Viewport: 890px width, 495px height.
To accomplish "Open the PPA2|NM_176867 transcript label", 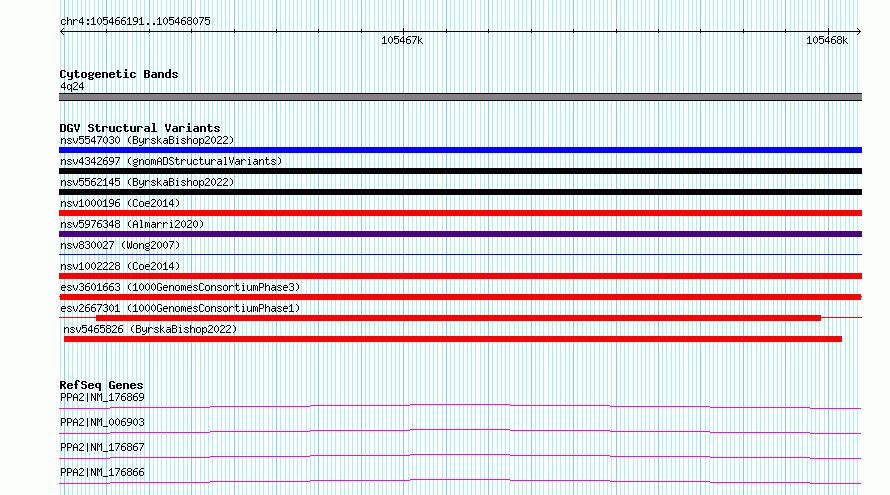I will 102,447.
